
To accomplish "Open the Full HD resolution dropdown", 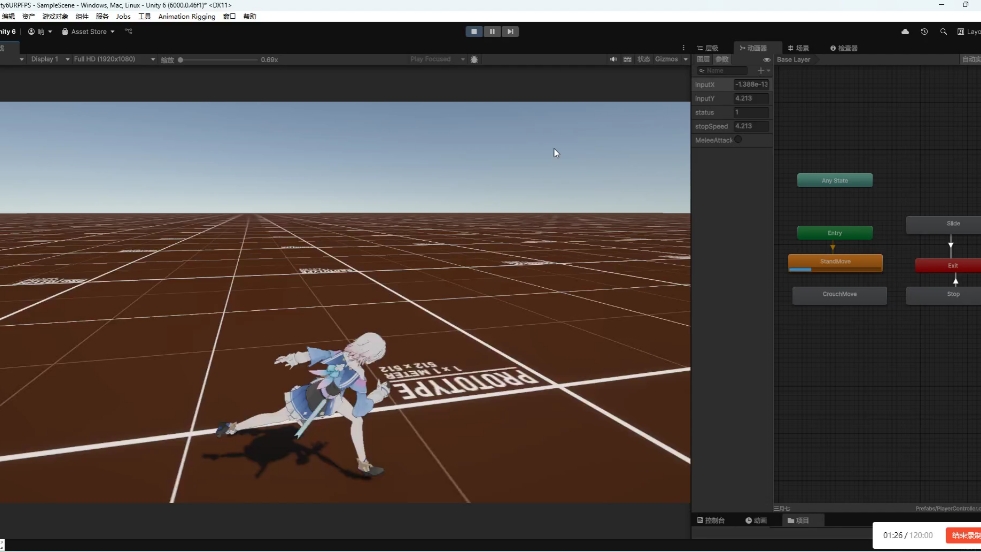I will (x=113, y=59).
